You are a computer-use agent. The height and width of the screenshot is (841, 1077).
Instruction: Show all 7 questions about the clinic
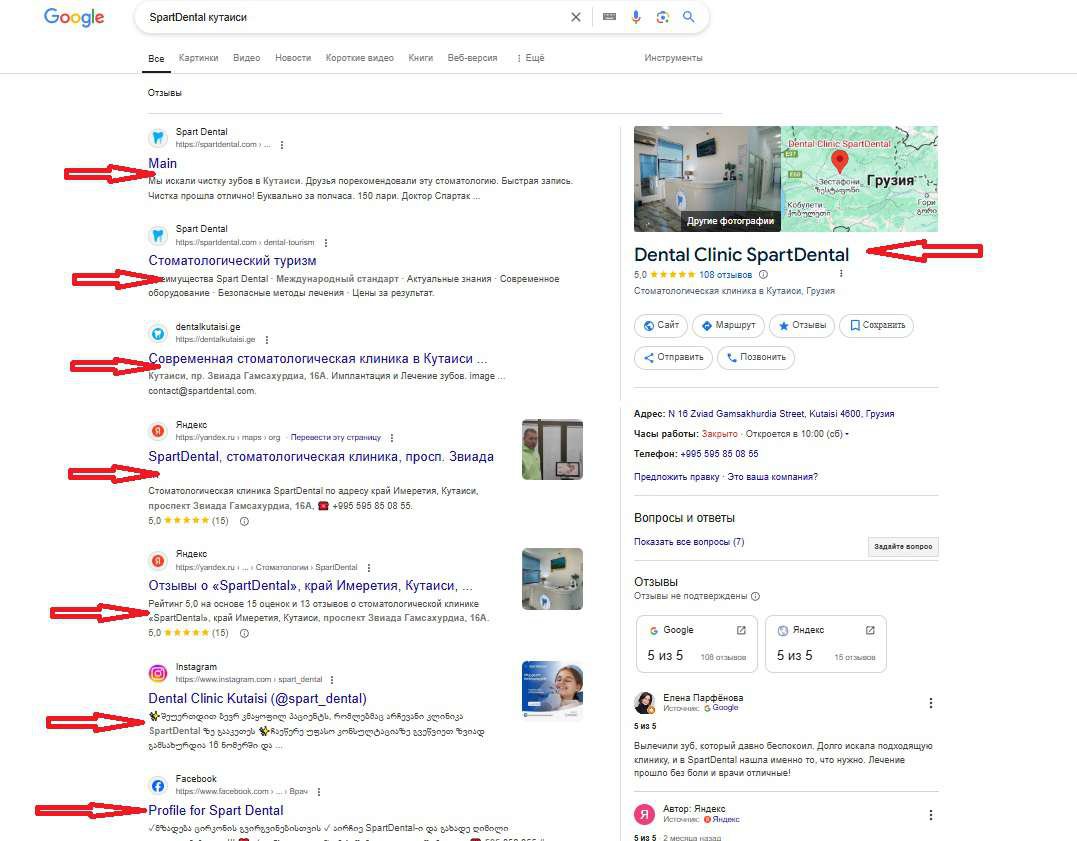coord(691,541)
